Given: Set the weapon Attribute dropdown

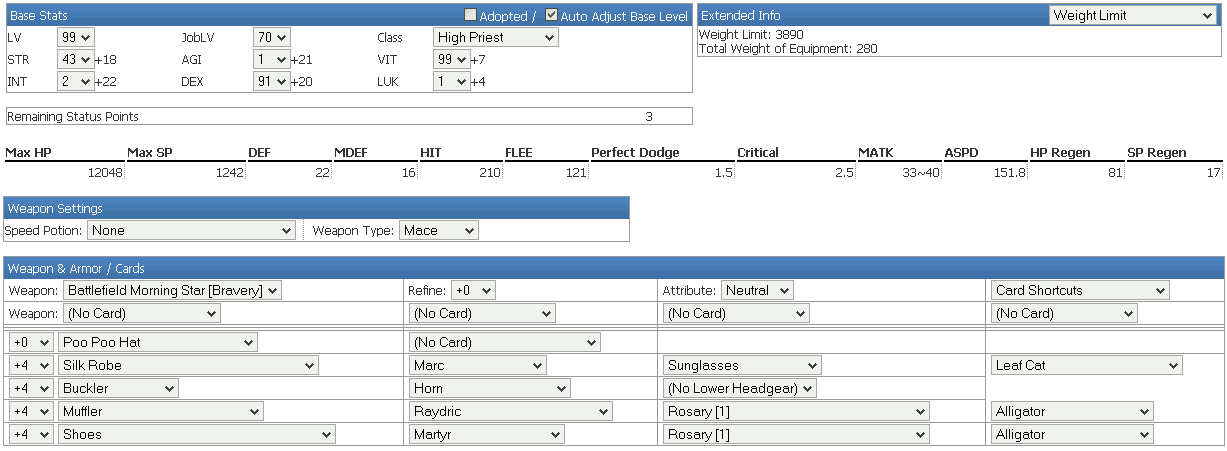Looking at the screenshot, I should point(757,290).
